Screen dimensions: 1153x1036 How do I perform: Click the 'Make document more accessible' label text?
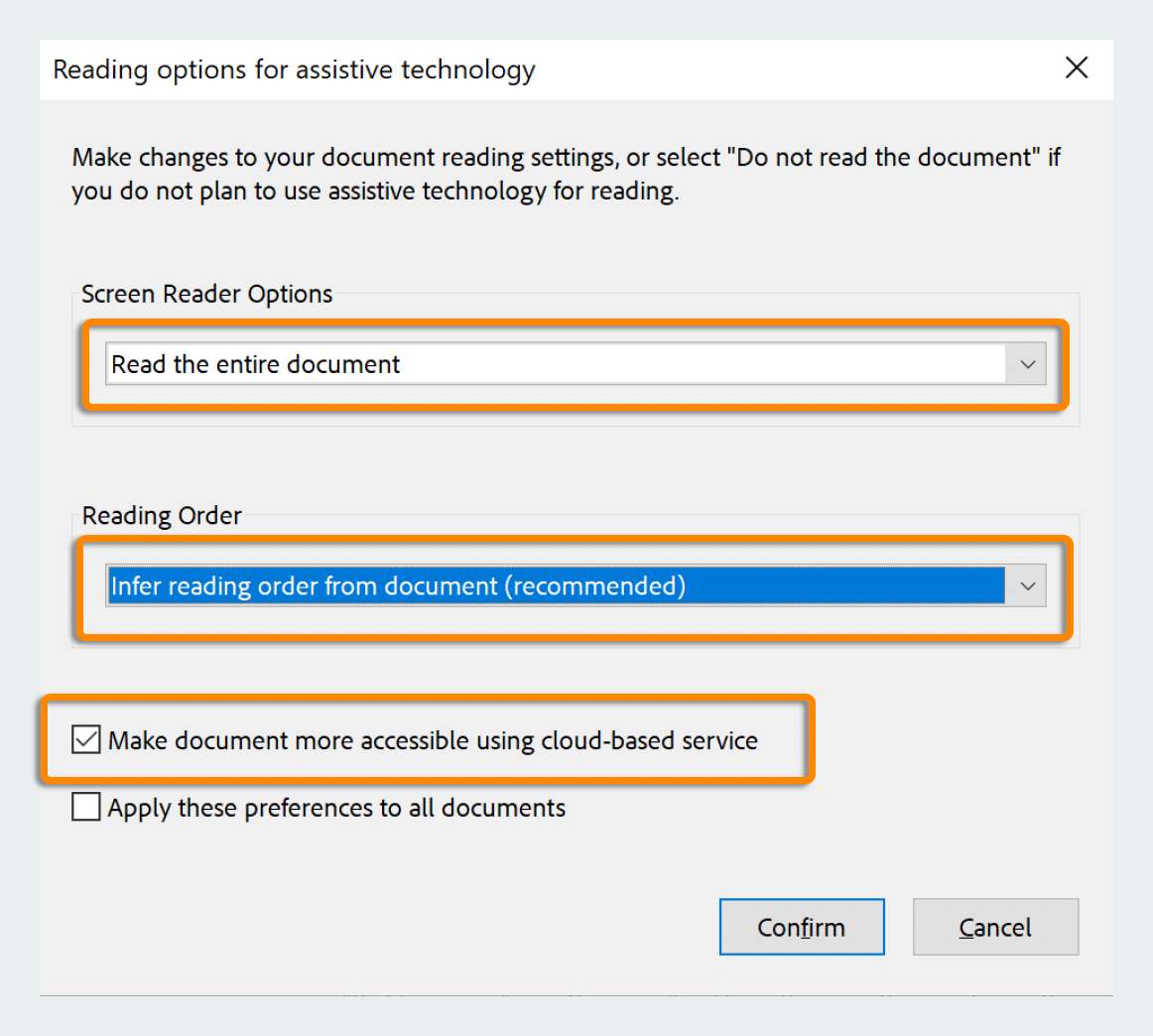pyautogui.click(x=433, y=741)
